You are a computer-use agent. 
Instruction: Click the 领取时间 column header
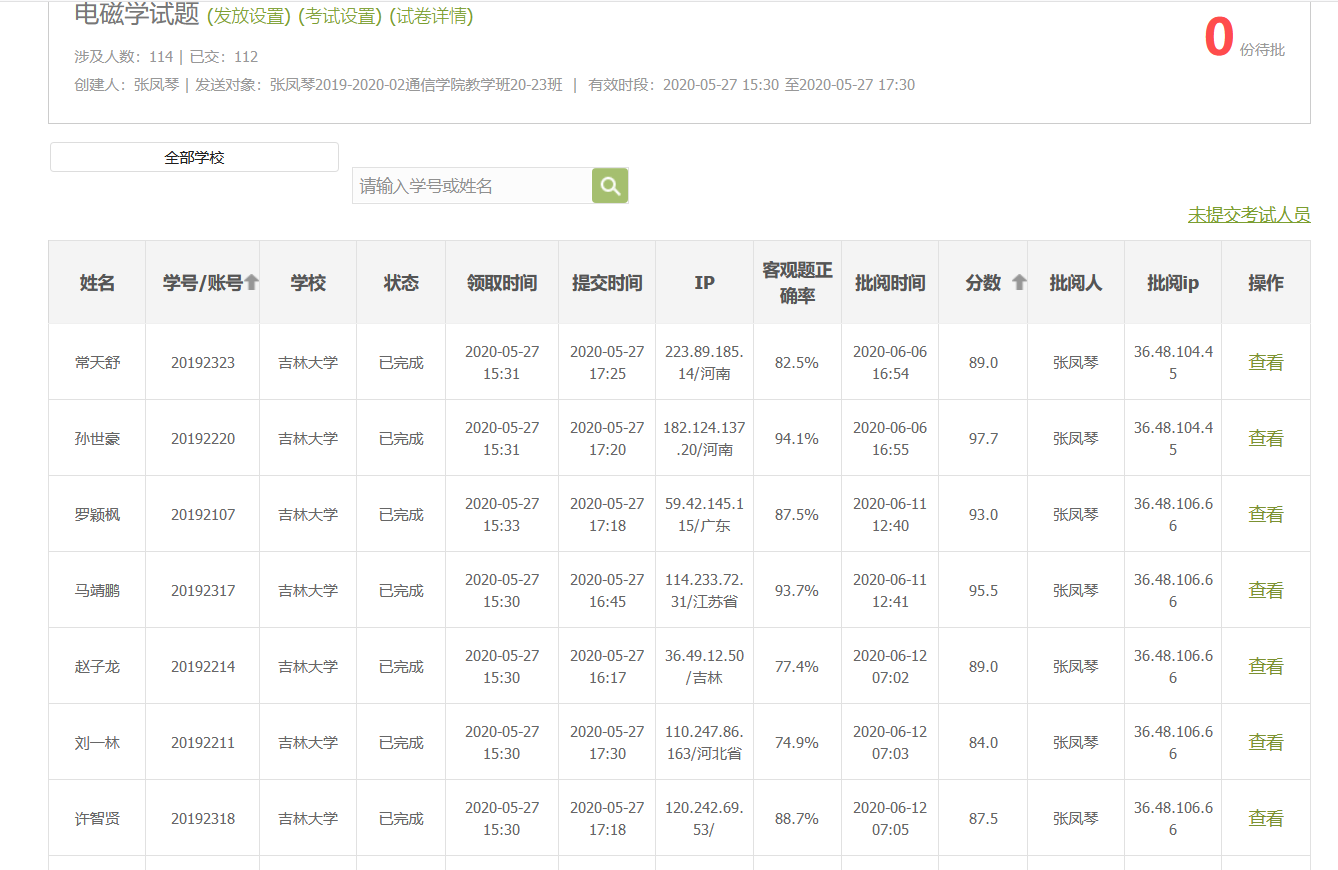point(502,283)
